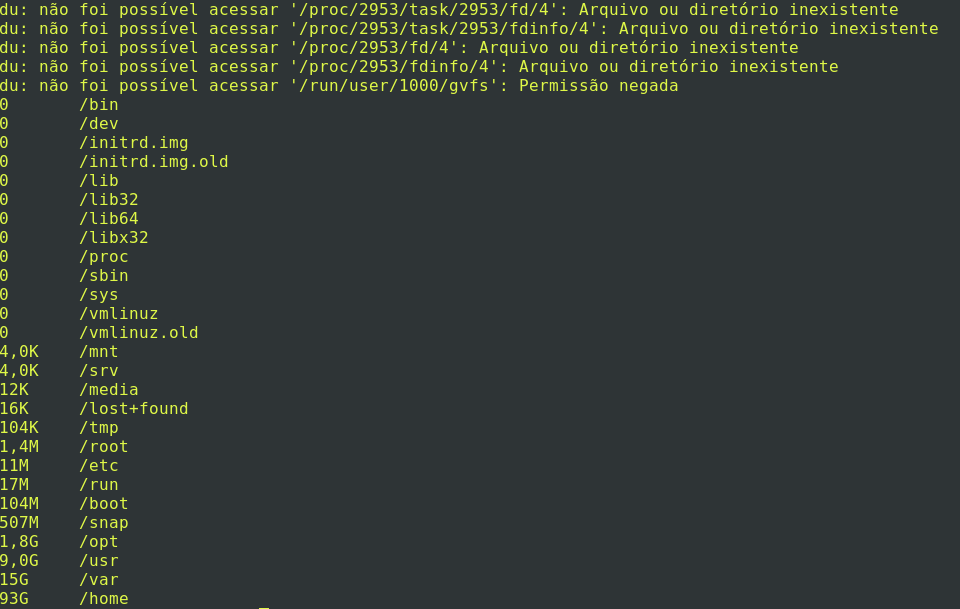This screenshot has width=960, height=609.
Task: Click the /proc directory entry in listing
Action: click(104, 257)
